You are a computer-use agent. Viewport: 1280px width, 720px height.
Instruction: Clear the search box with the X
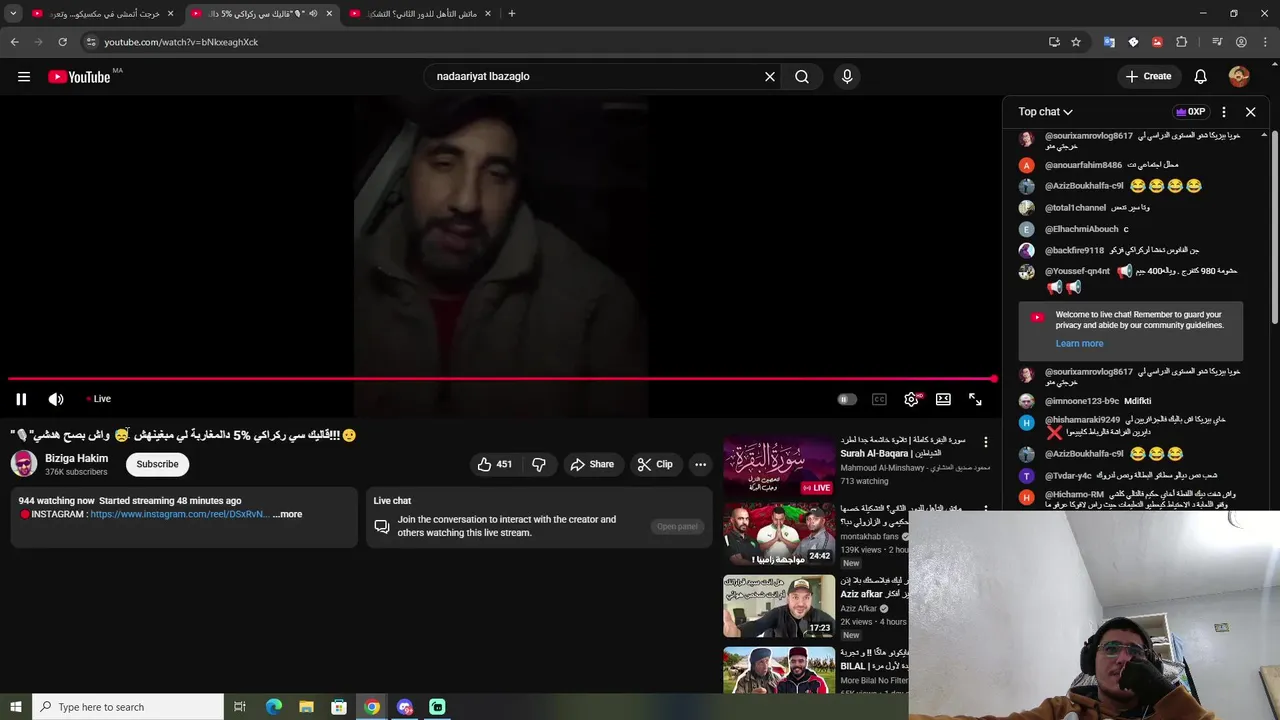(x=770, y=76)
